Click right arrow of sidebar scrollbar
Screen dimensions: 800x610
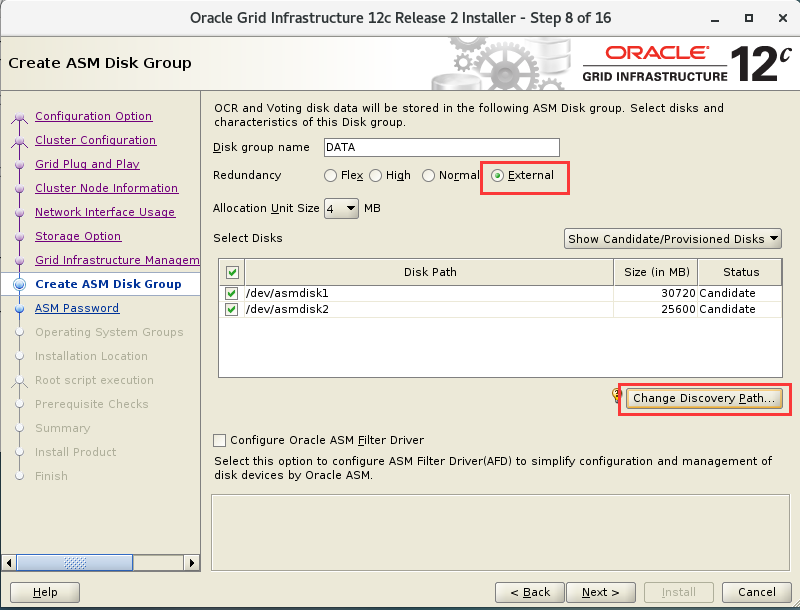tap(191, 563)
